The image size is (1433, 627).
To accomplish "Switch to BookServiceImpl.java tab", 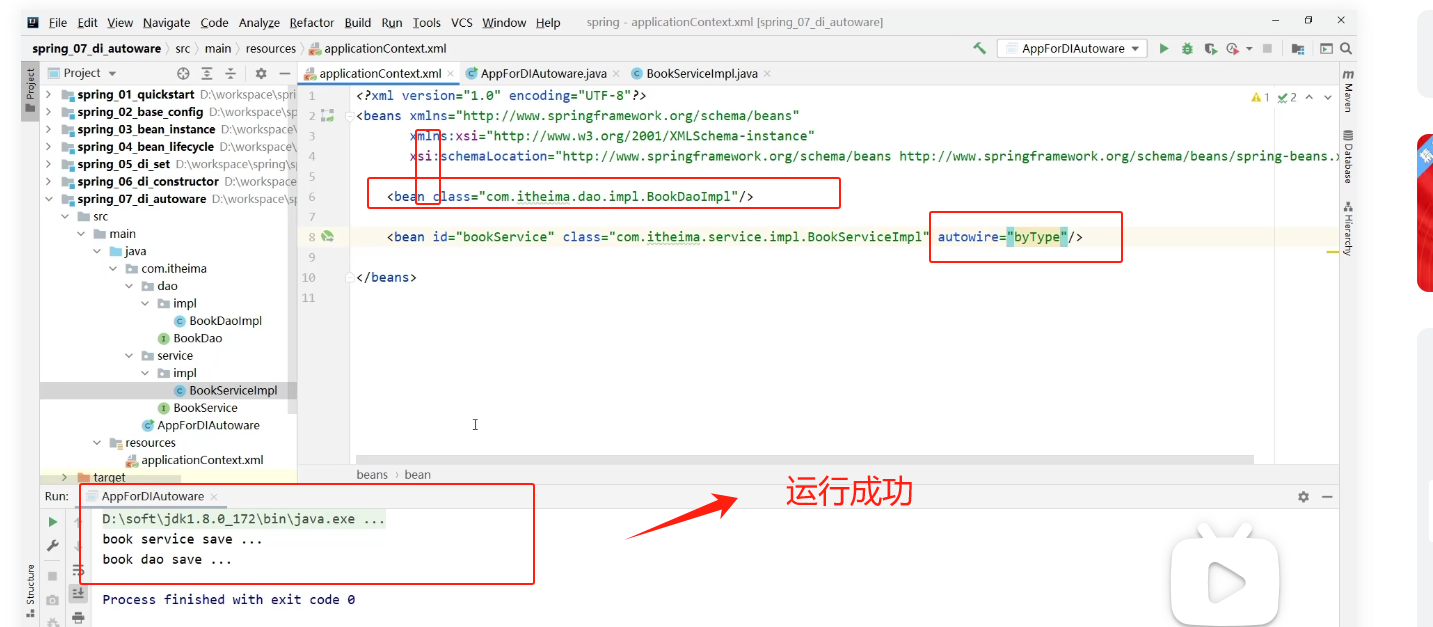I will point(702,73).
